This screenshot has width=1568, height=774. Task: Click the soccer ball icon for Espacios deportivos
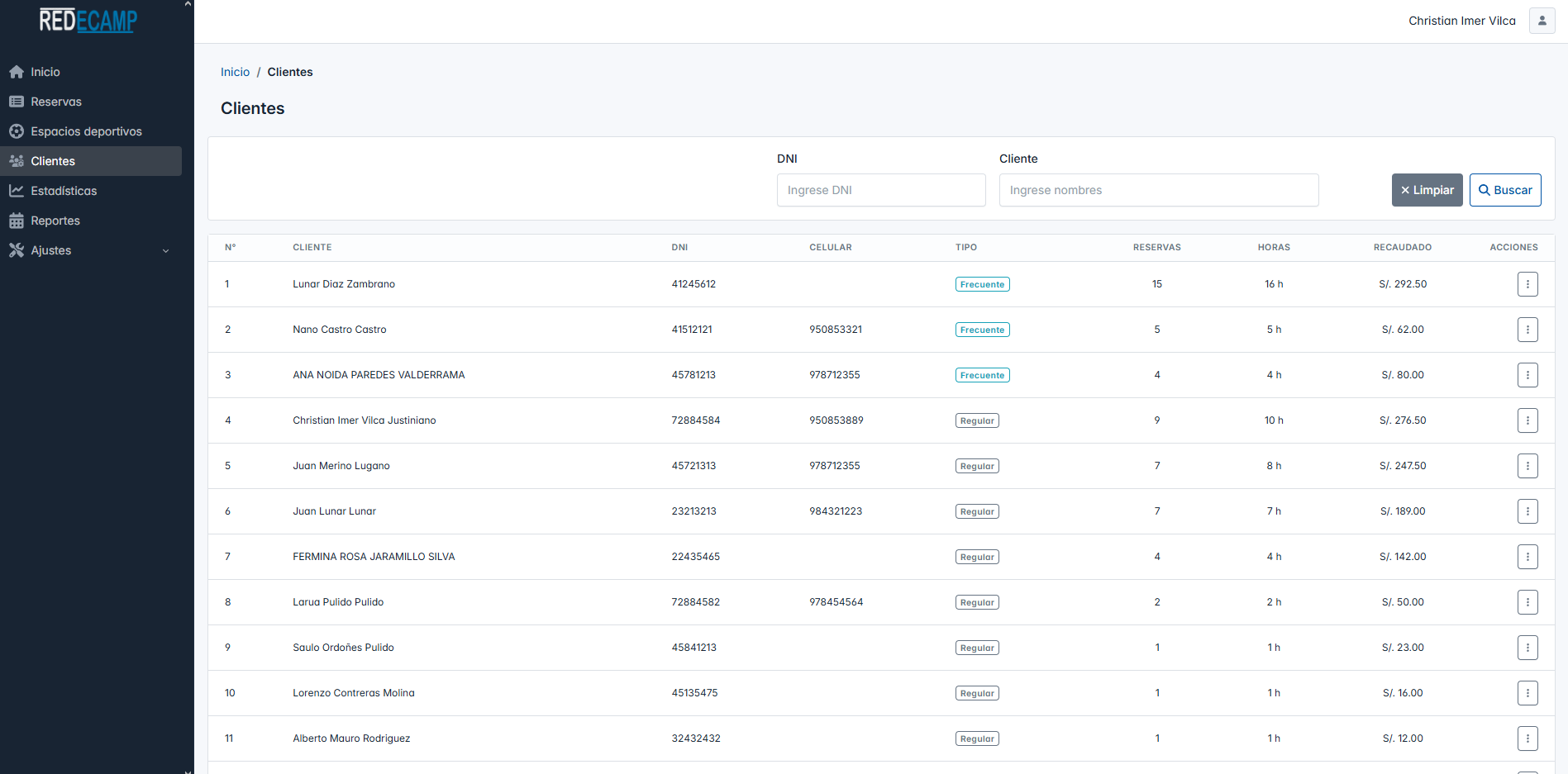(x=17, y=131)
